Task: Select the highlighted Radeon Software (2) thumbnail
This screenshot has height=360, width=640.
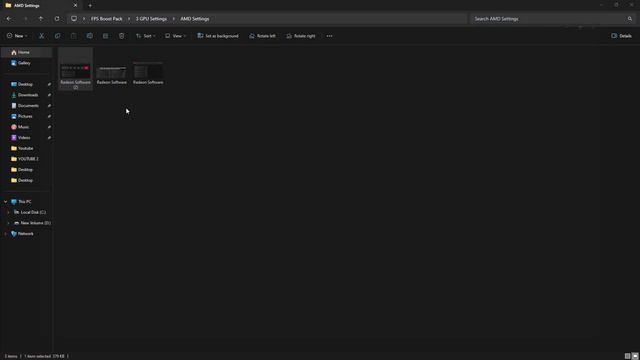Action: click(x=76, y=69)
